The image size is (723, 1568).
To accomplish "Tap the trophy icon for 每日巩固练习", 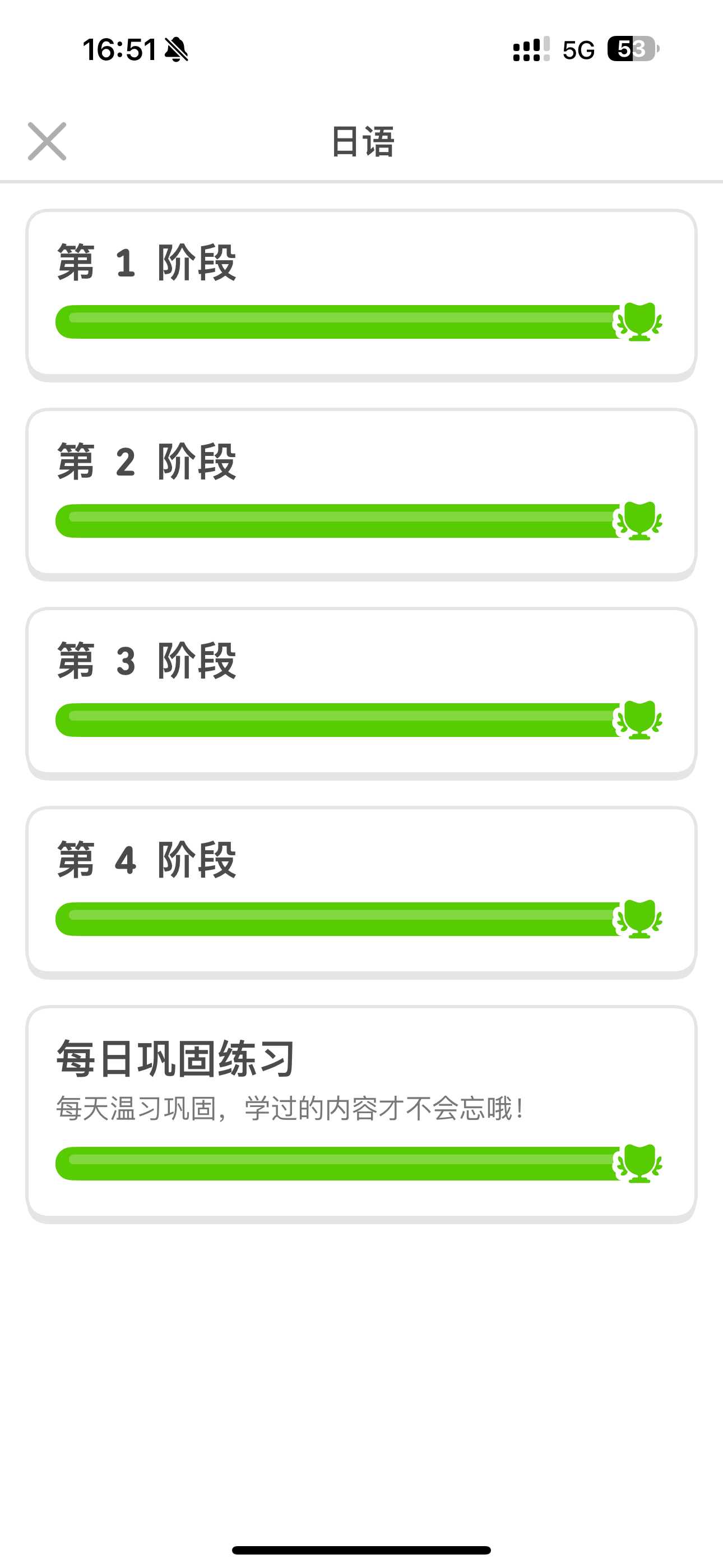I will coord(639,1163).
